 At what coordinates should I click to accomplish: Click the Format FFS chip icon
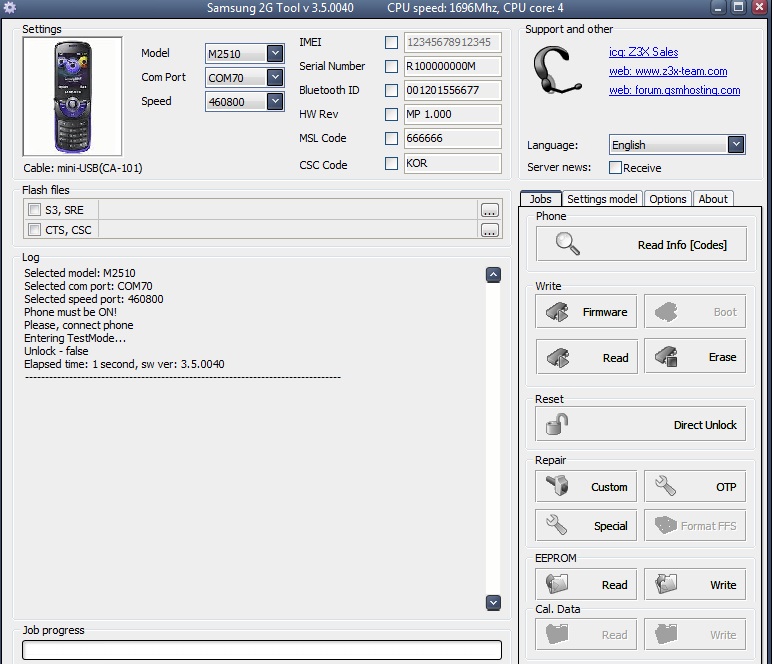[x=666, y=524]
